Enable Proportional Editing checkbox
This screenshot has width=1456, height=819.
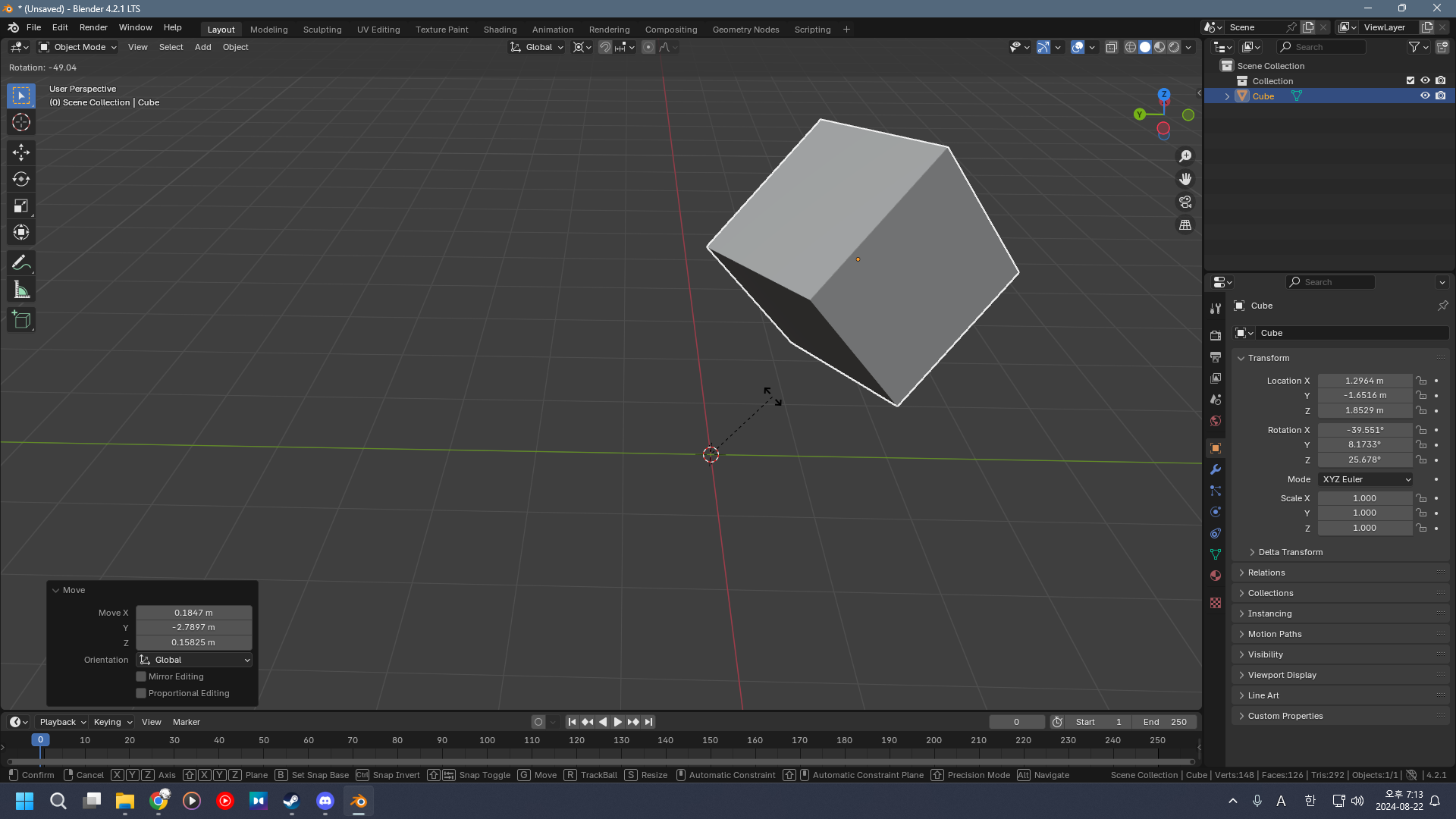[141, 693]
